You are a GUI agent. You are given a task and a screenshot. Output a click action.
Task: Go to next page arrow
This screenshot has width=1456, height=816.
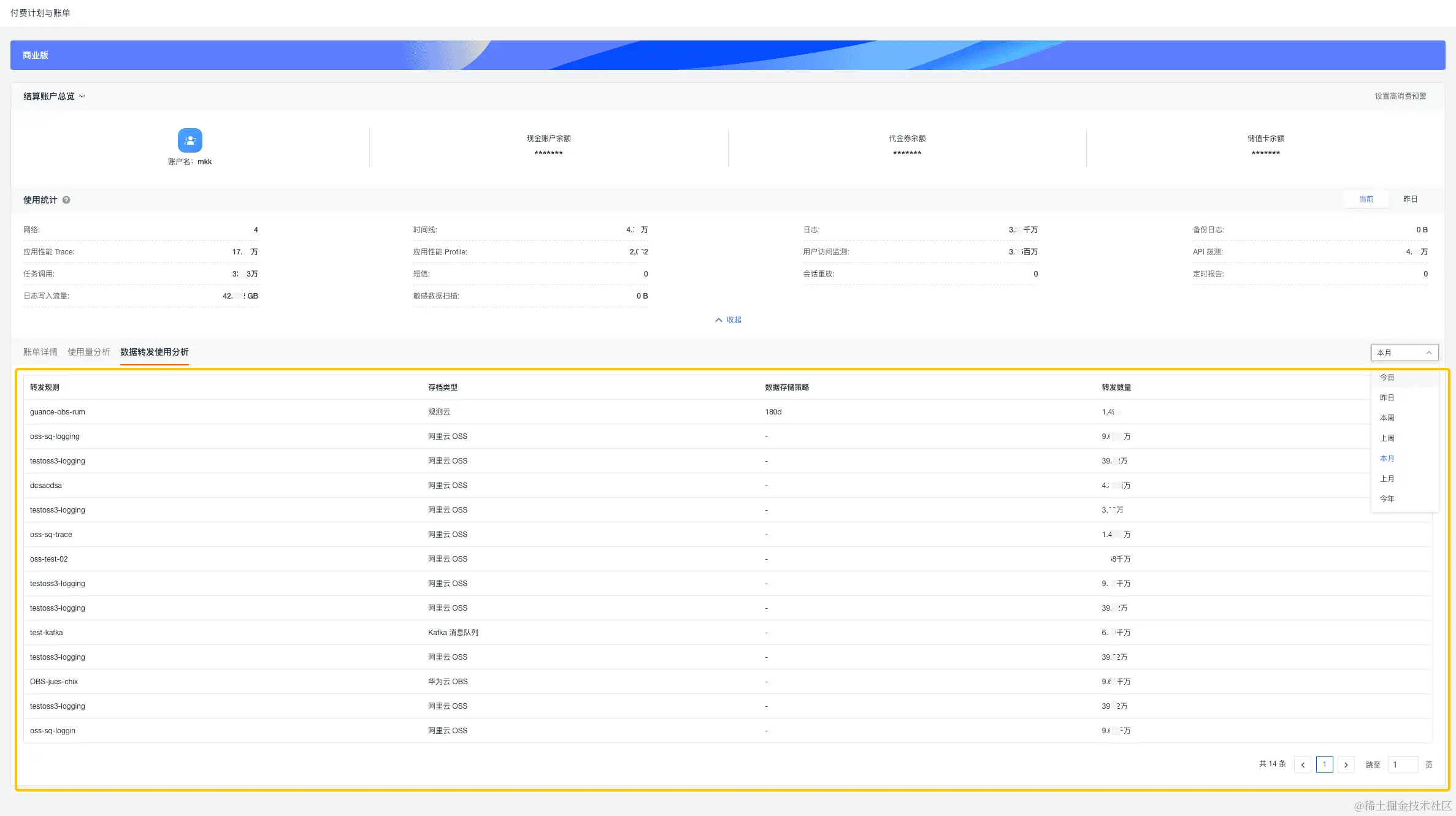(1346, 765)
